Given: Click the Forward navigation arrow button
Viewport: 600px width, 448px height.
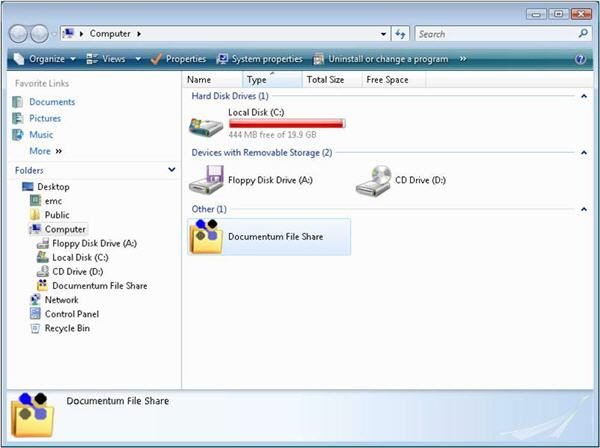Looking at the screenshot, I should (x=39, y=34).
